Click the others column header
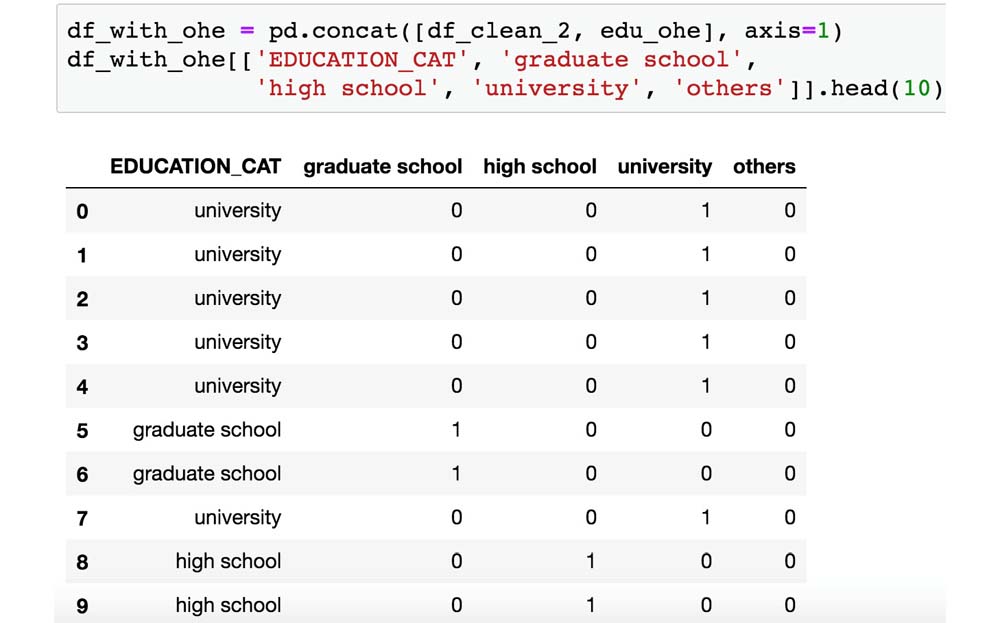This screenshot has height=623, width=1000. (x=764, y=167)
